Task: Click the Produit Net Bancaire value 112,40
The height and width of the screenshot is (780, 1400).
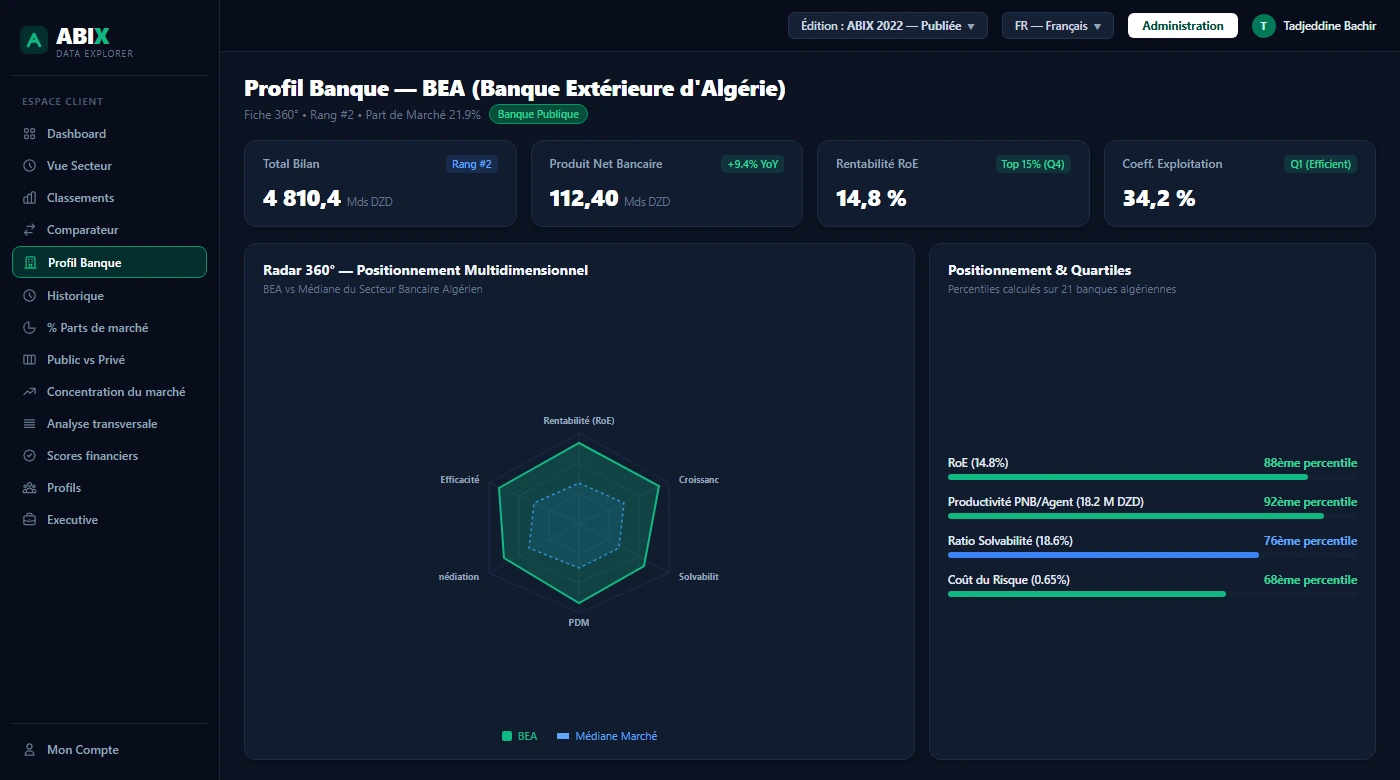Action: pyautogui.click(x=584, y=198)
